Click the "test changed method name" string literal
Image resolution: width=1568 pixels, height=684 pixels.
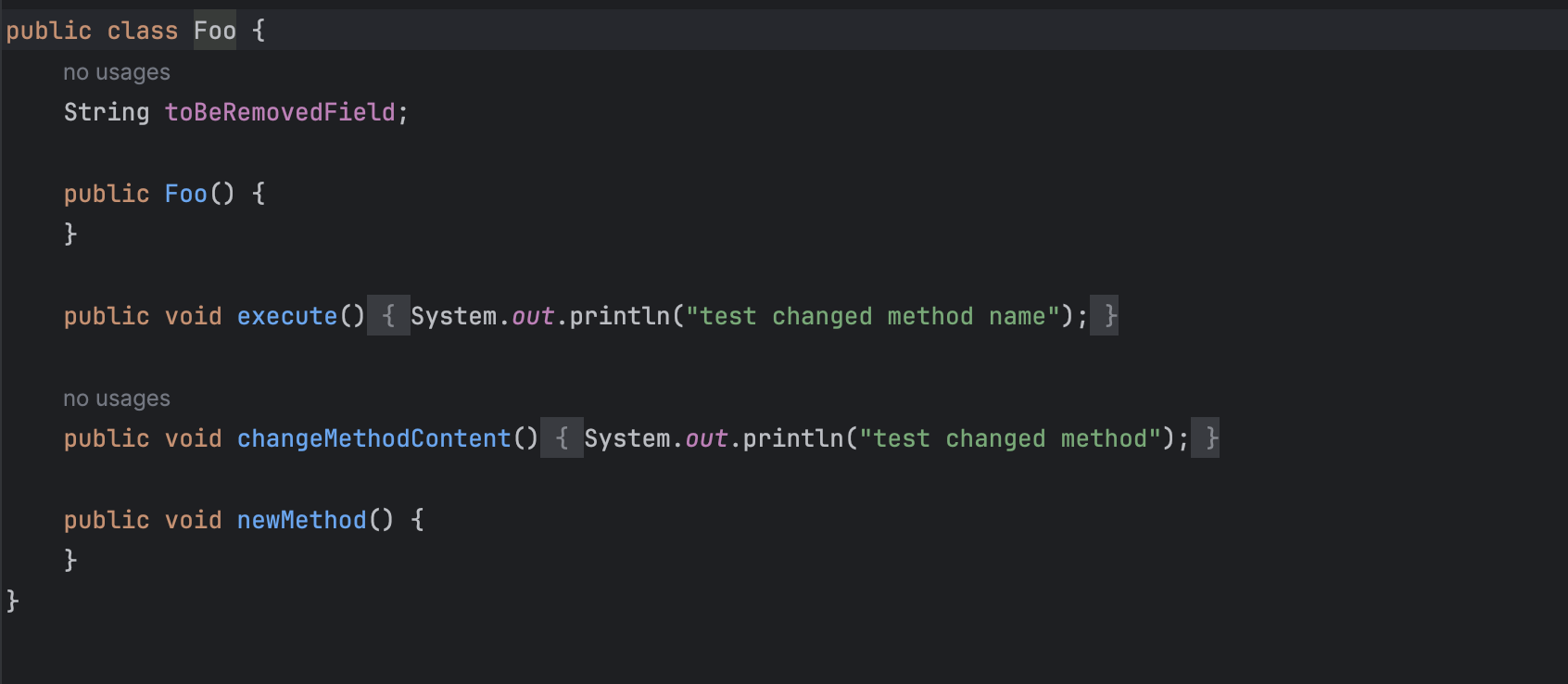pyautogui.click(x=872, y=316)
